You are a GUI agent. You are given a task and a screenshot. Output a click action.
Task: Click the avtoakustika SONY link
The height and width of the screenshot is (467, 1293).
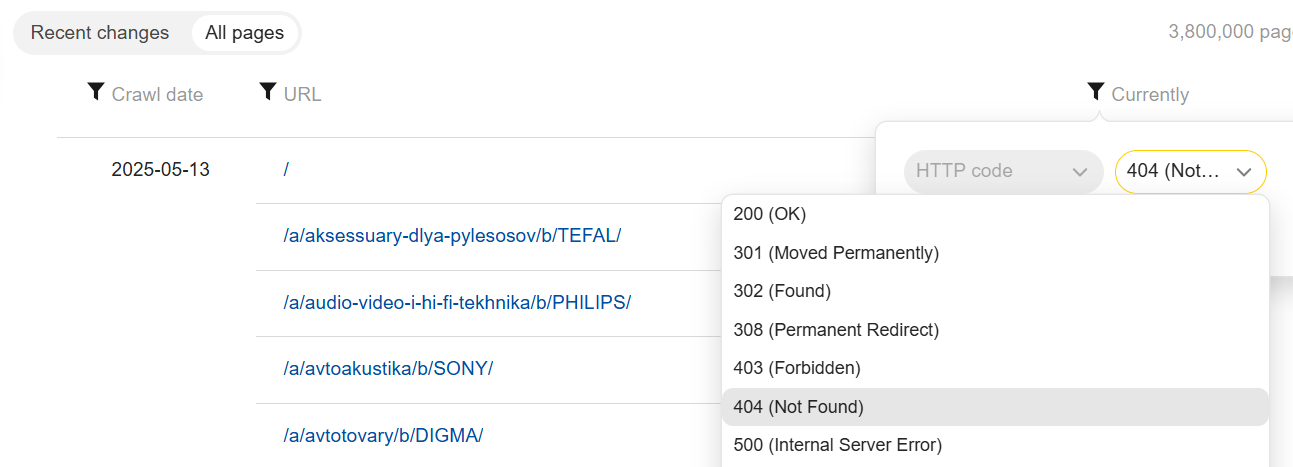tap(388, 368)
